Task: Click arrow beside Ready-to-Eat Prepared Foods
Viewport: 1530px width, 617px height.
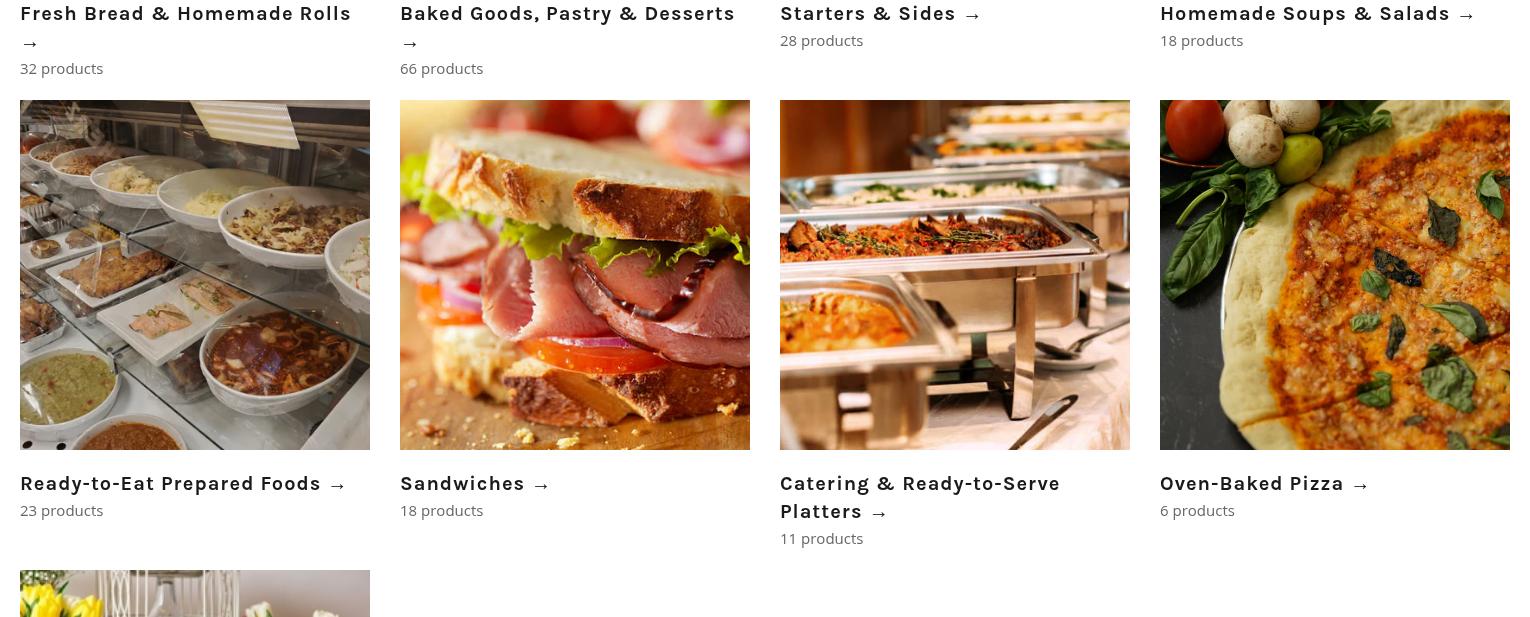Action: click(x=338, y=485)
